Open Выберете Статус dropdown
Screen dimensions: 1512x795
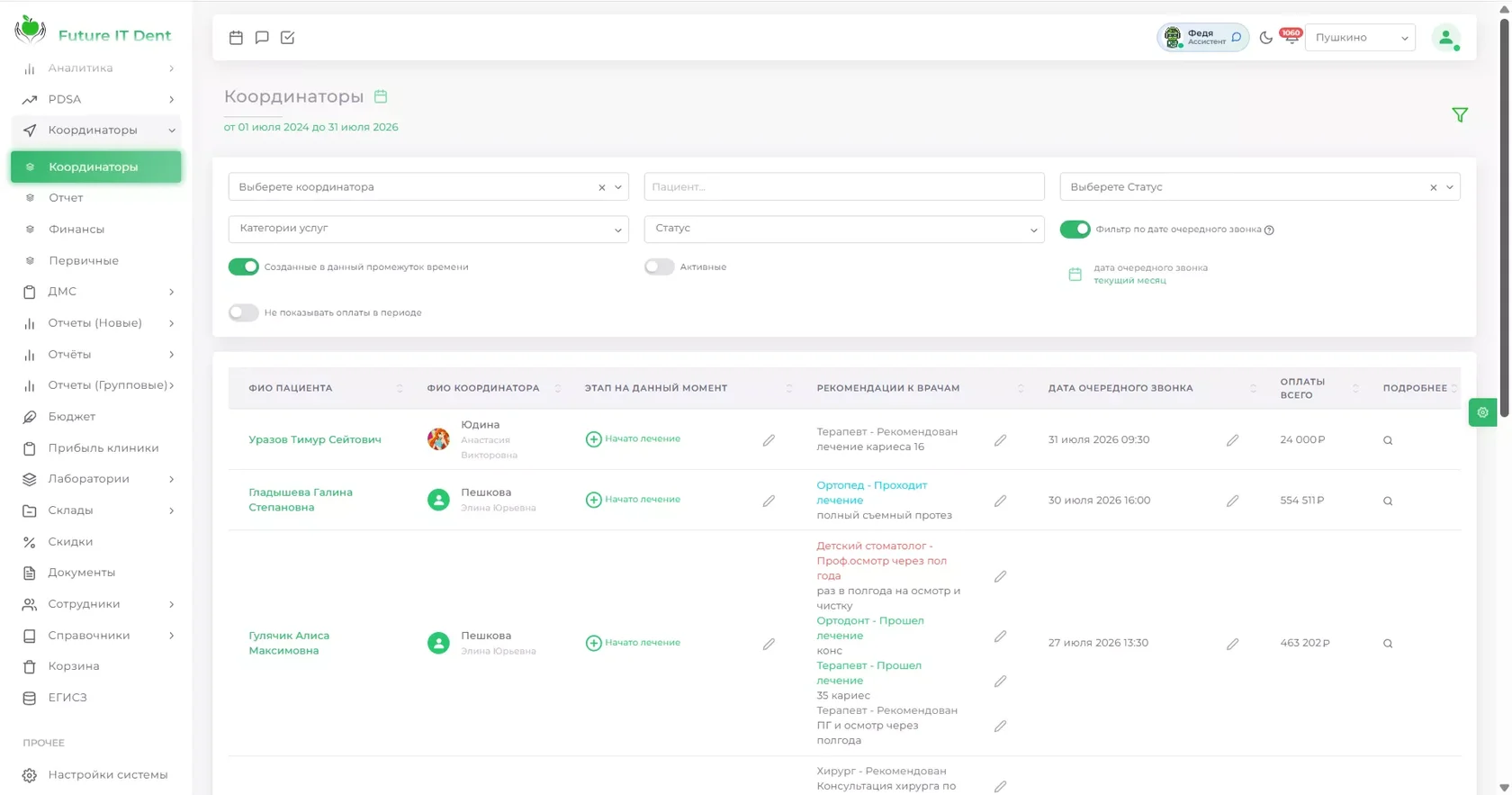(x=1260, y=186)
